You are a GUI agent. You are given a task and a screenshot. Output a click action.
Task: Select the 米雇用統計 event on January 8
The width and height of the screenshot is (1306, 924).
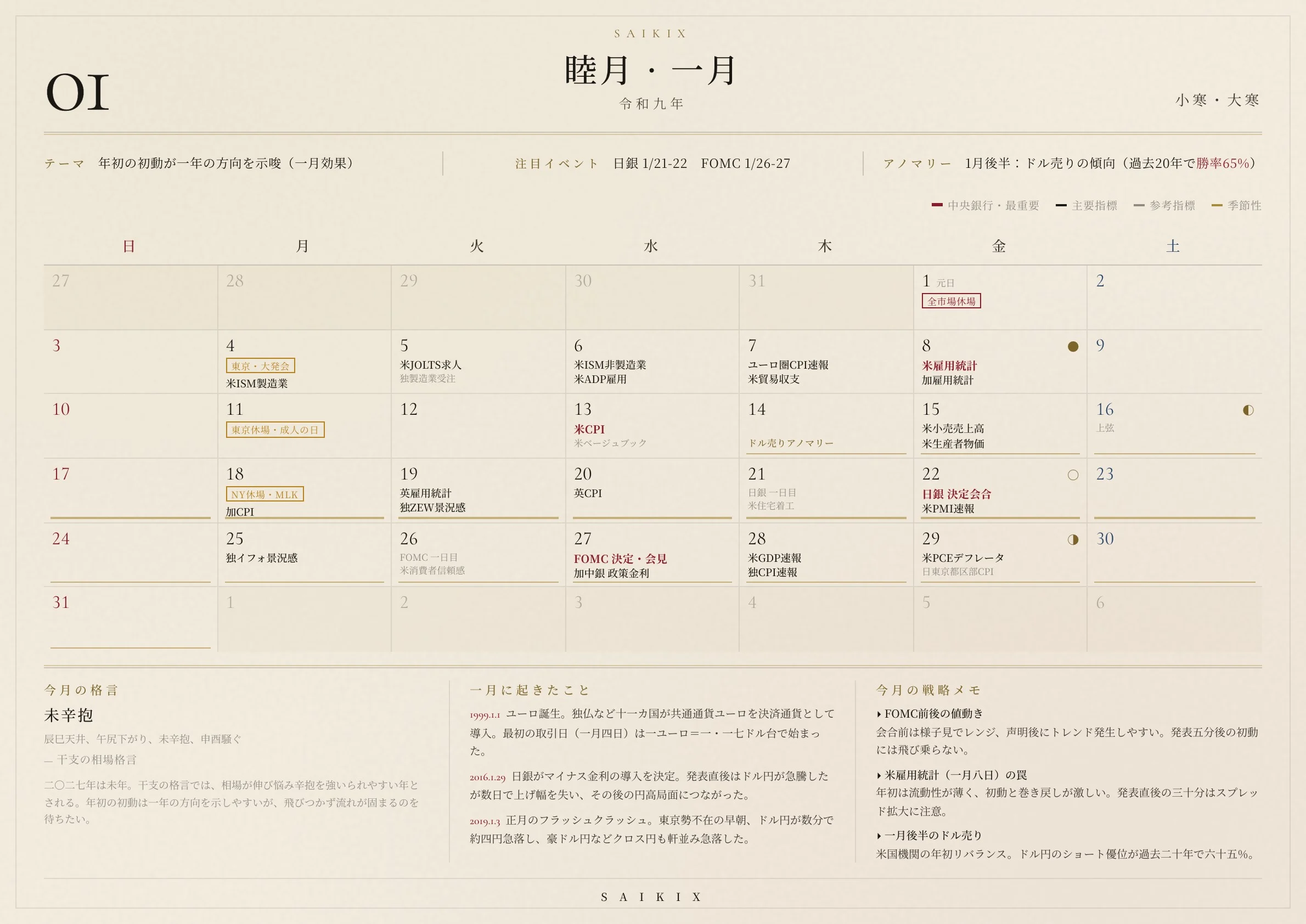[x=949, y=366]
